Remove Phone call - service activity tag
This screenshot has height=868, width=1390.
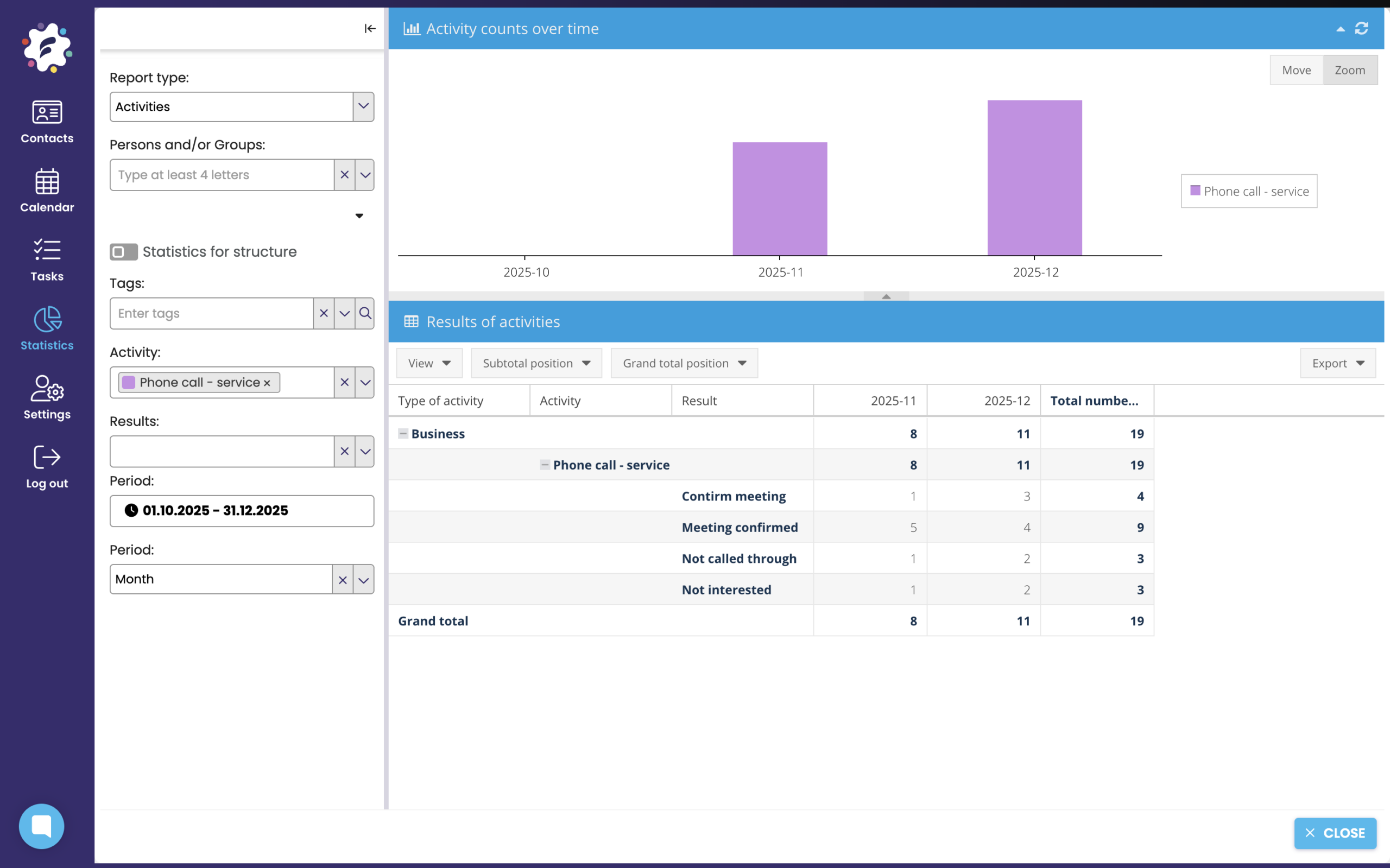[267, 383]
